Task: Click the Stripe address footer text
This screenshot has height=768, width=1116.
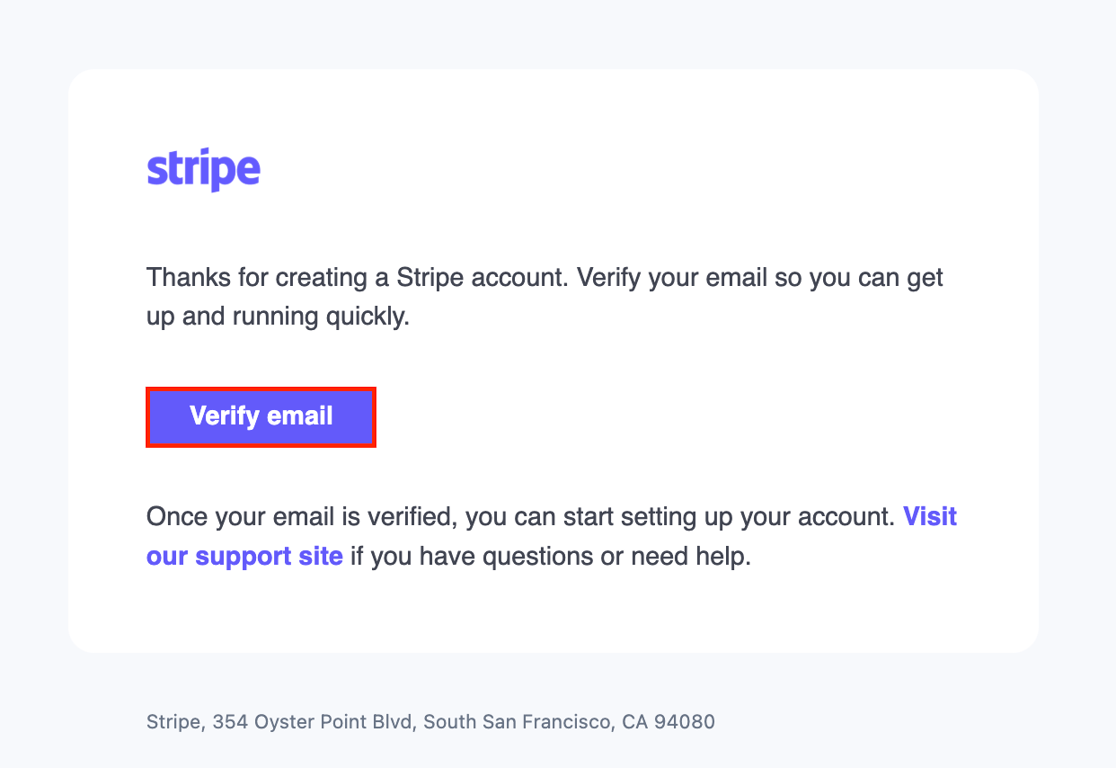Action: (x=430, y=721)
